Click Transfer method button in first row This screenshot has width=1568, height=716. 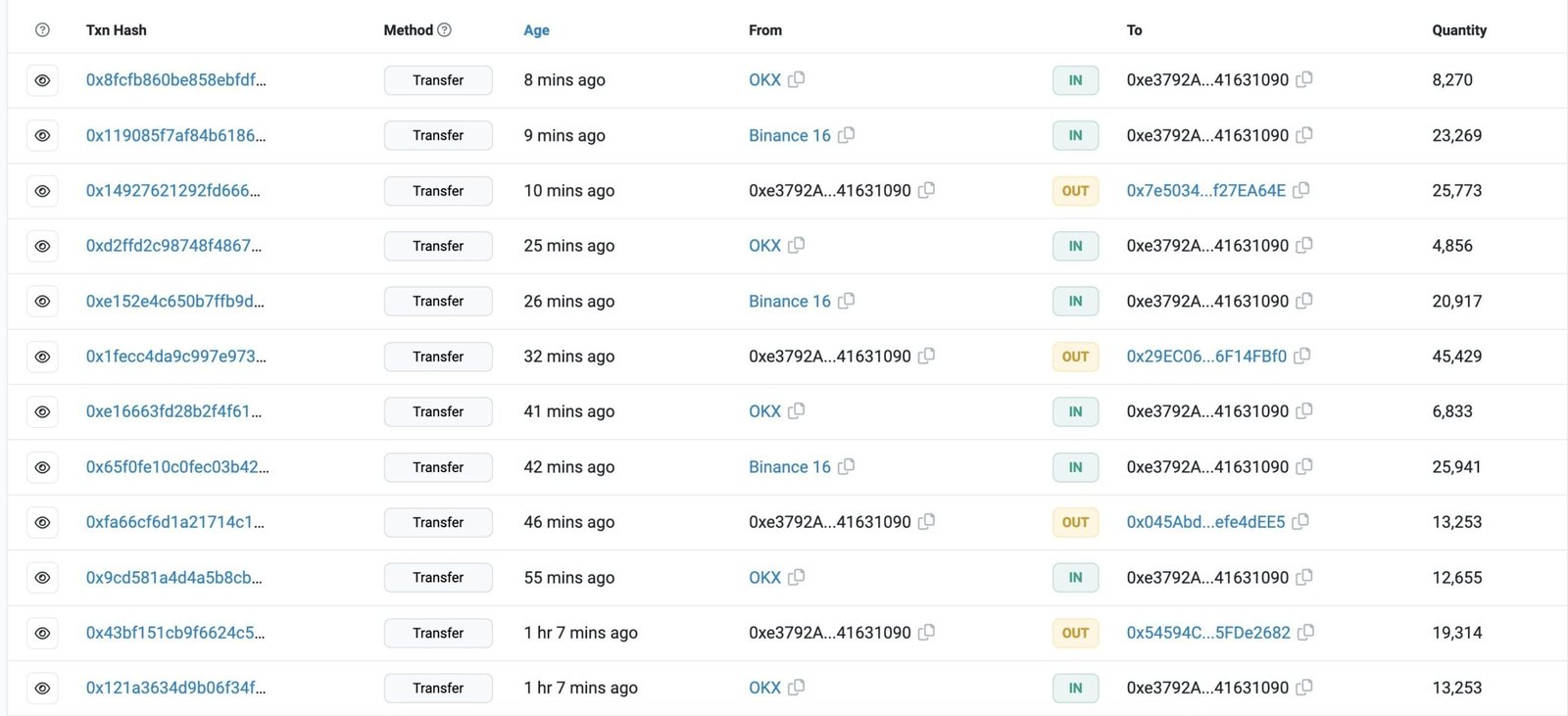point(438,80)
